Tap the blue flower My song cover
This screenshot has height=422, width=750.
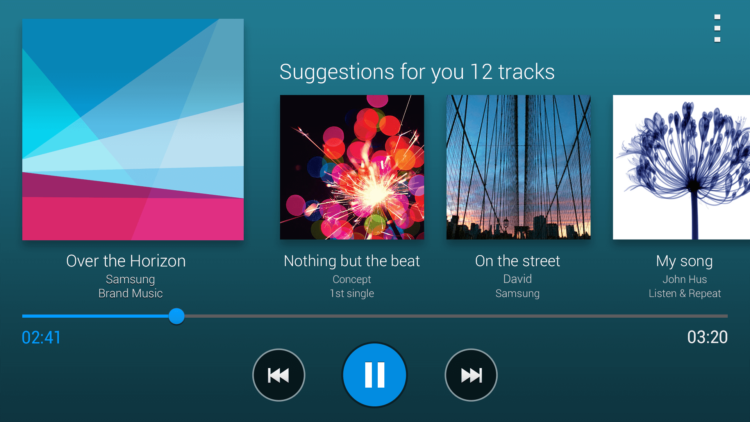click(x=681, y=167)
